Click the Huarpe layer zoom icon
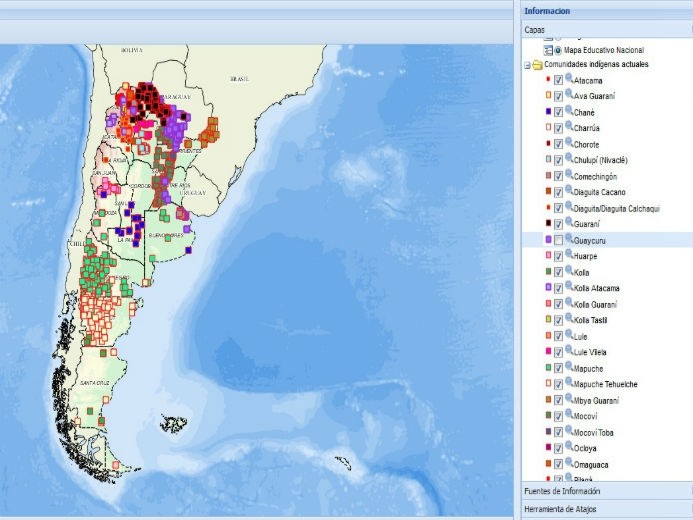This screenshot has width=693, height=520. point(568,255)
